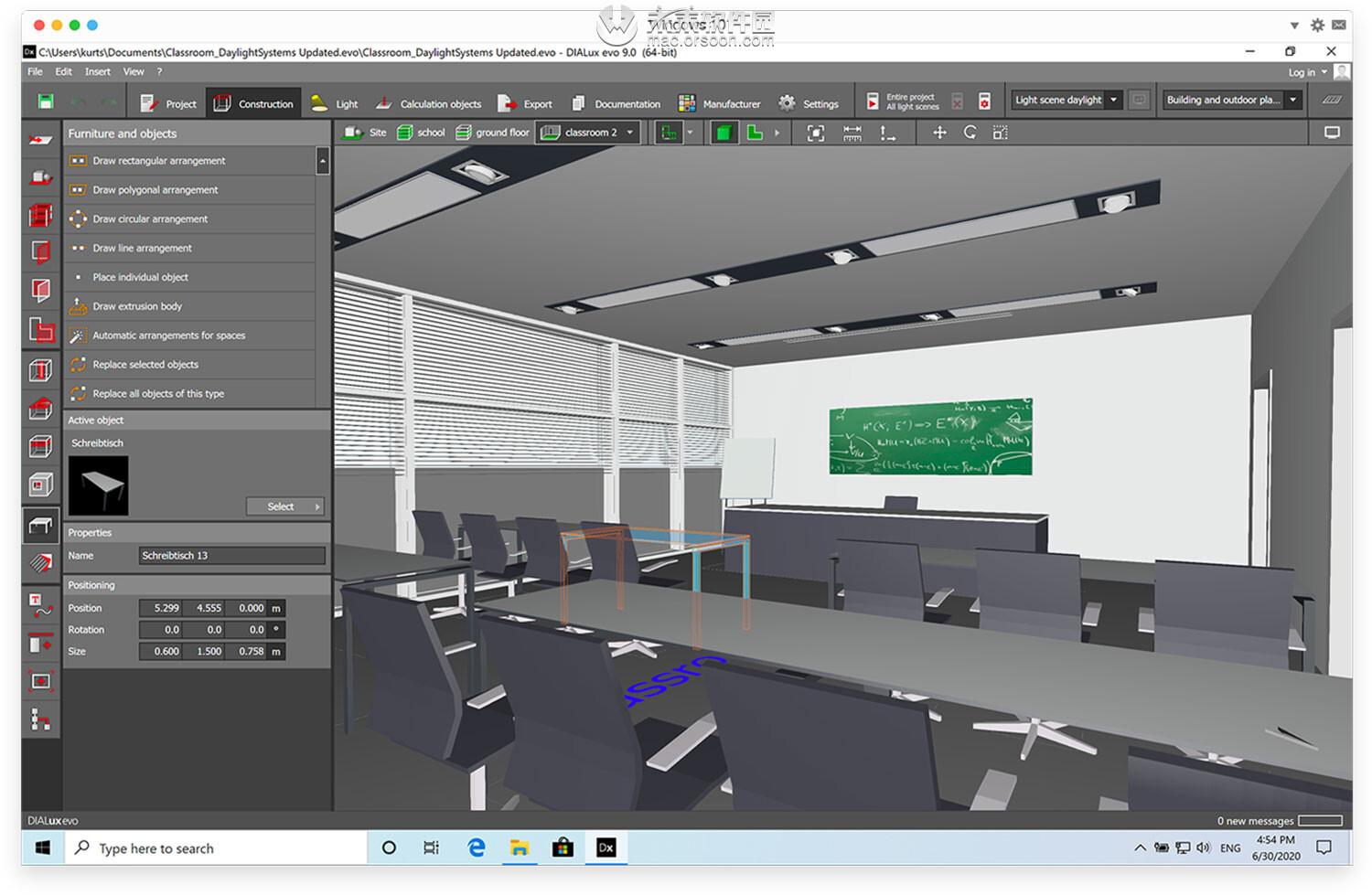Start calculation for entire project
Screen dimensions: 1372x895
pyautogui.click(x=874, y=101)
